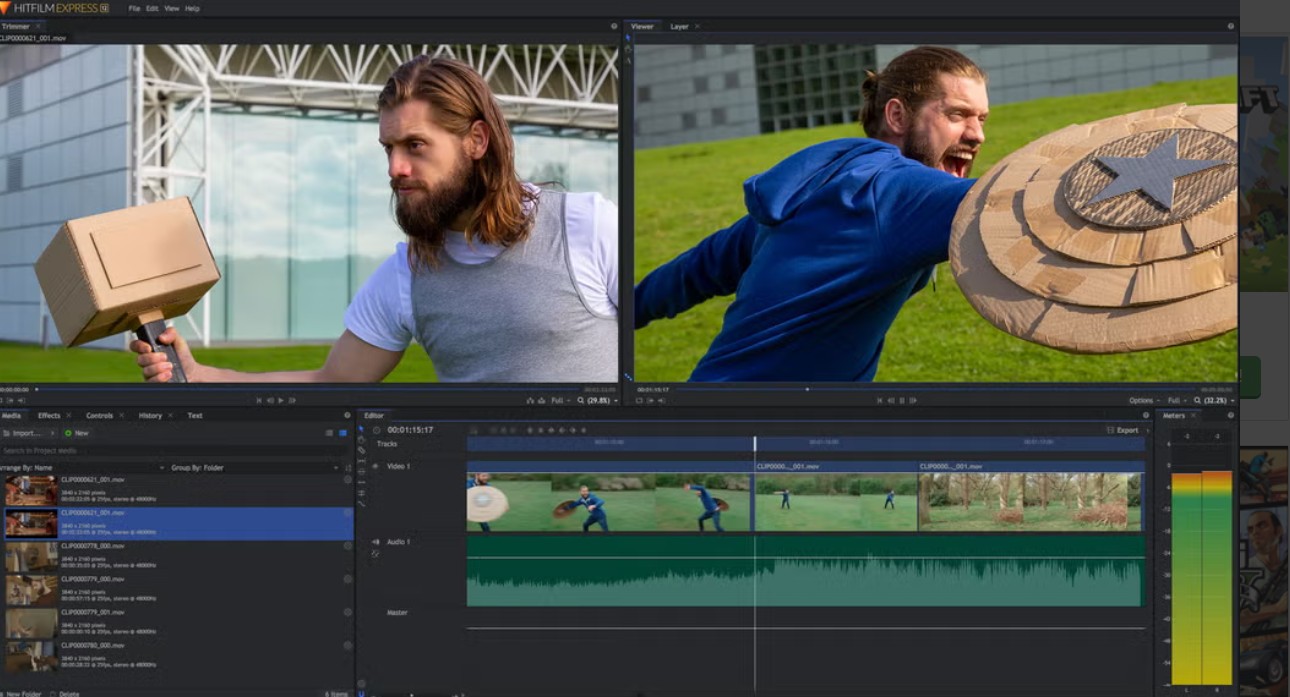Open the Group By Folder dropdown
The height and width of the screenshot is (697, 1290).
click(x=337, y=467)
